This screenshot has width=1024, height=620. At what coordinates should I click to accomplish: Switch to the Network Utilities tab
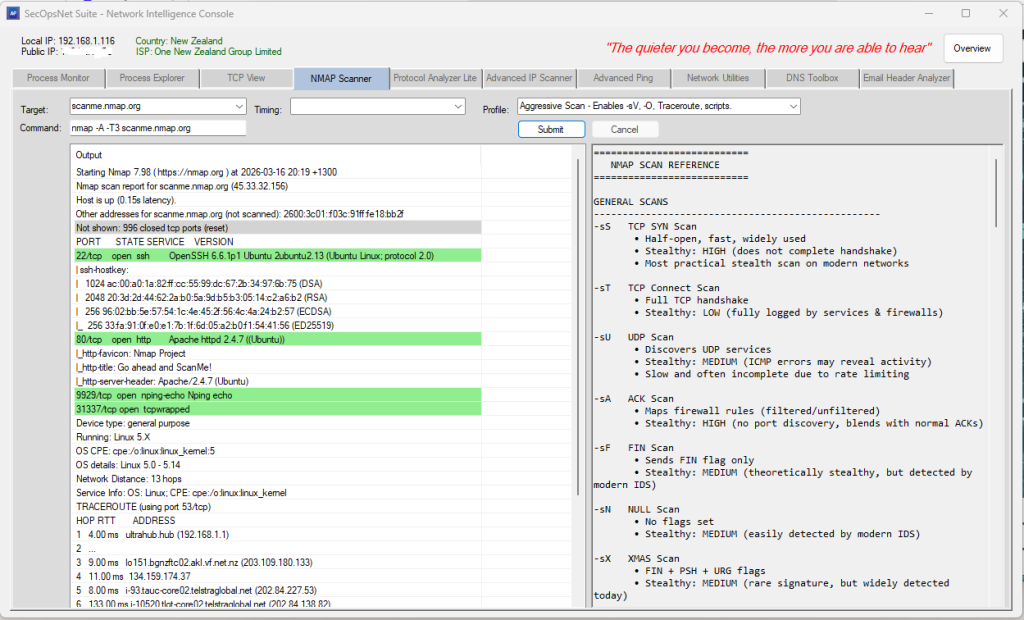click(719, 78)
